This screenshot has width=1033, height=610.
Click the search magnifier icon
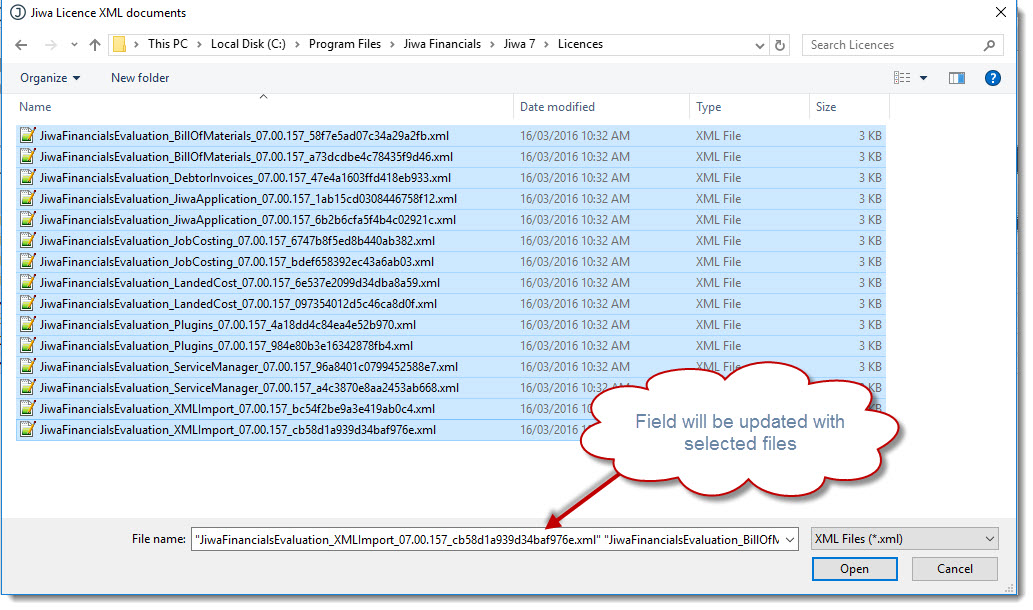[x=989, y=45]
